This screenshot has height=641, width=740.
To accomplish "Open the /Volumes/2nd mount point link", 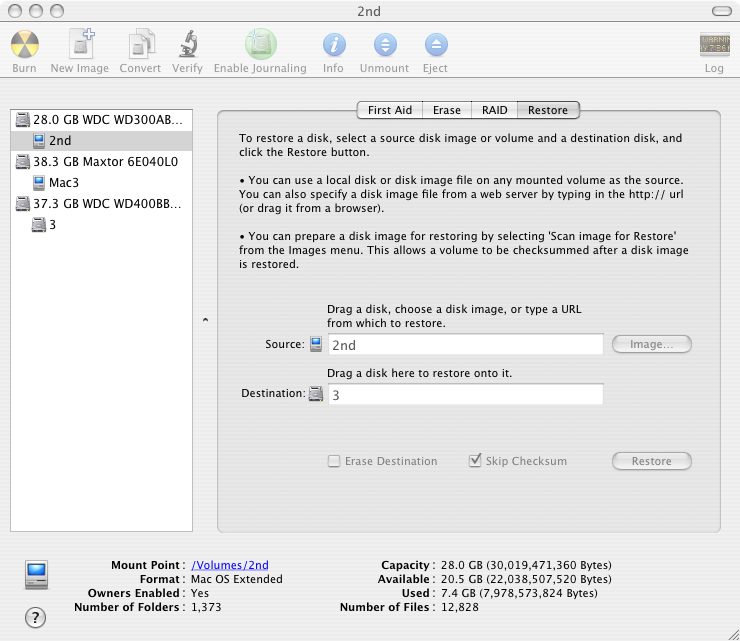I will point(230,565).
